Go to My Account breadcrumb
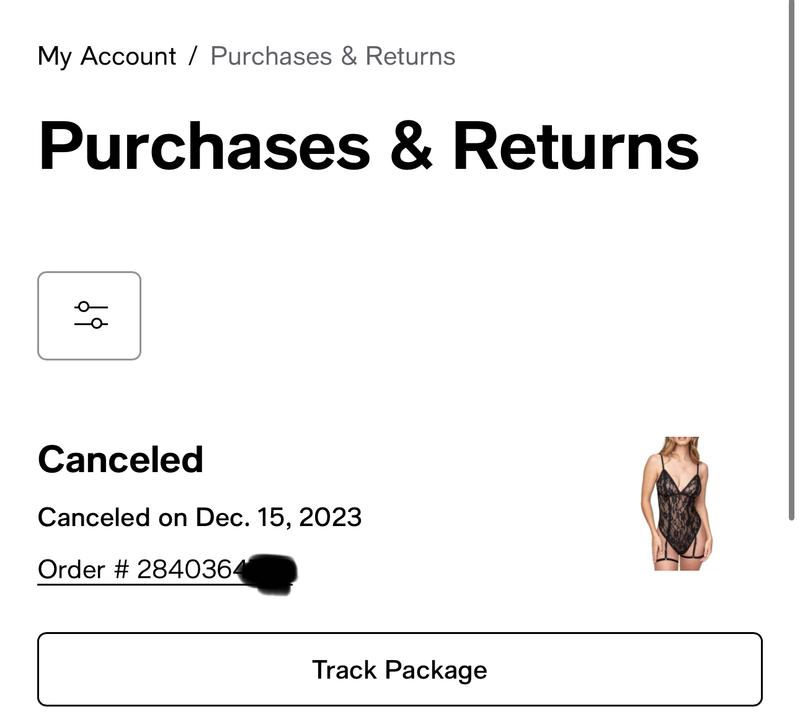The image size is (800, 716). (x=107, y=56)
